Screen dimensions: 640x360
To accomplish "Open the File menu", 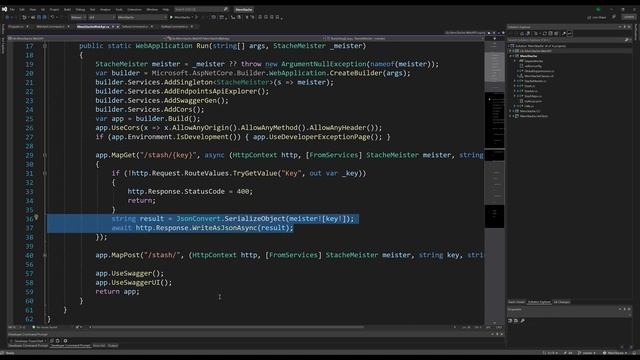I will click(12, 9).
